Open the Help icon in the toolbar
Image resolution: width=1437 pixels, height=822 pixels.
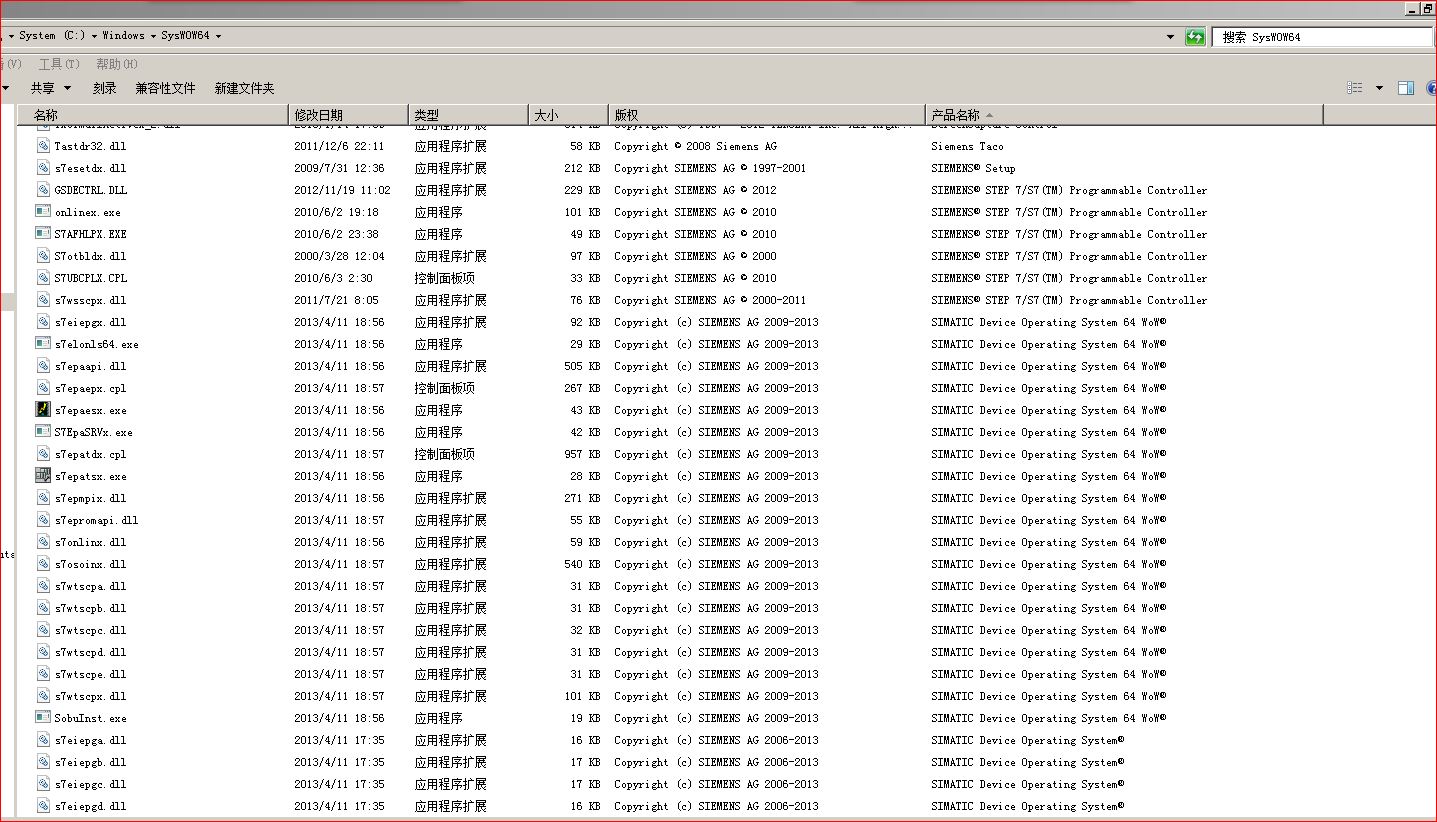point(1431,88)
